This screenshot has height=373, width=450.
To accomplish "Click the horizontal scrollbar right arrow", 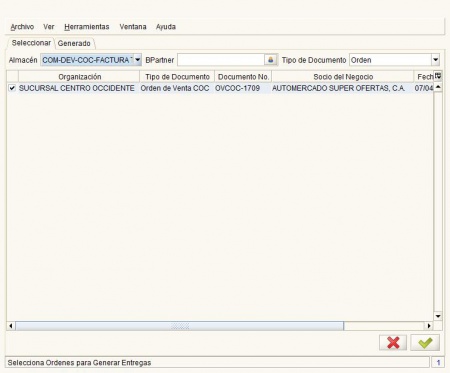I will [x=429, y=326].
